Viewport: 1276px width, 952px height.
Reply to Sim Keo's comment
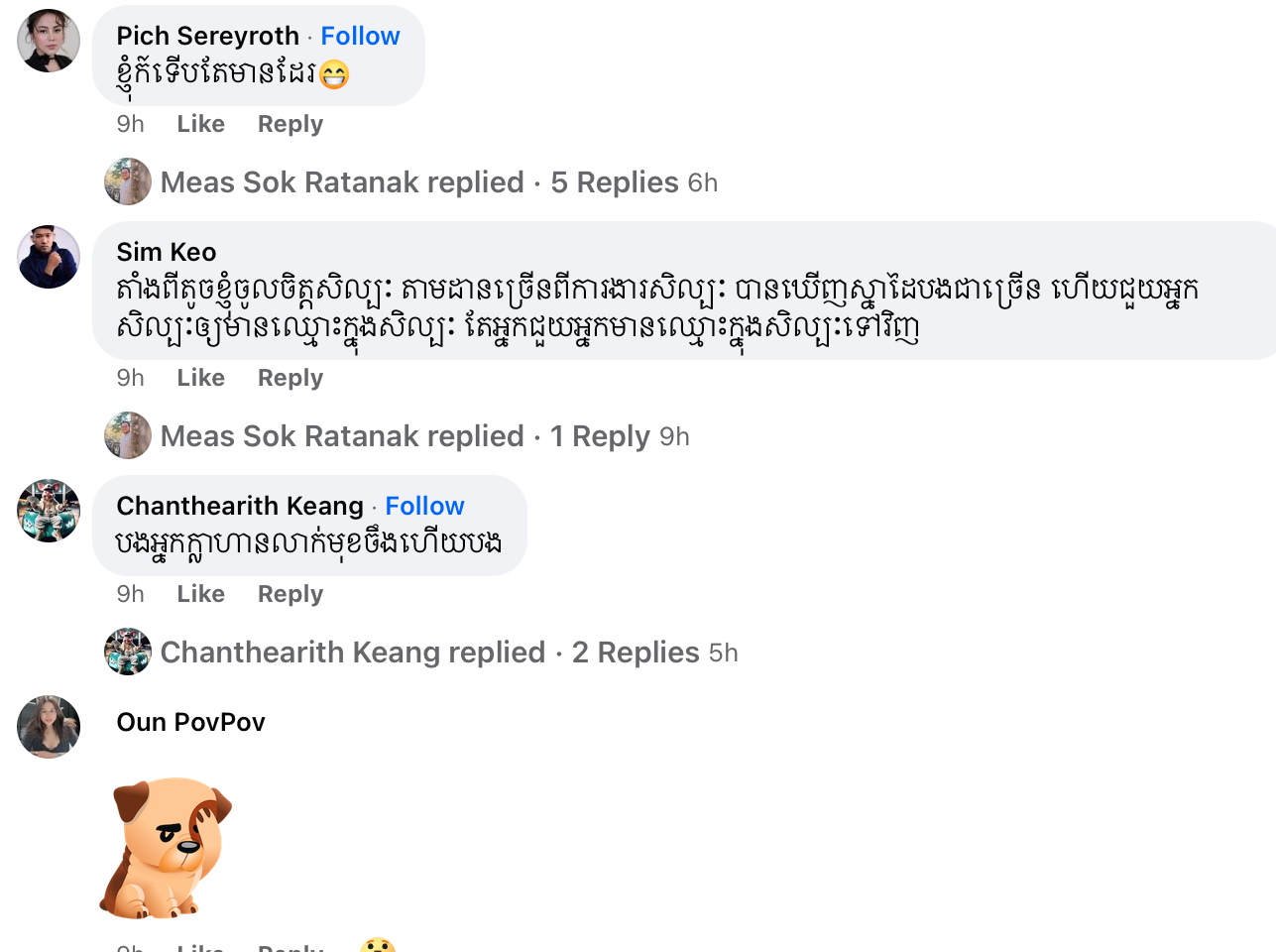pyautogui.click(x=290, y=378)
